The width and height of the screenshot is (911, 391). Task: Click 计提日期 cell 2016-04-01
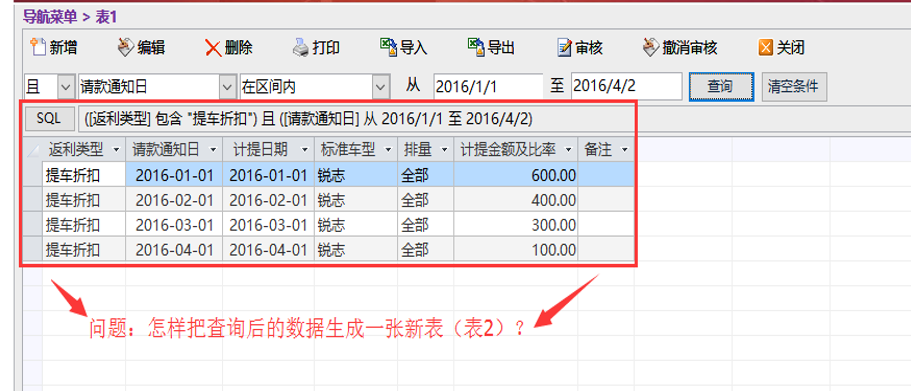[268, 249]
